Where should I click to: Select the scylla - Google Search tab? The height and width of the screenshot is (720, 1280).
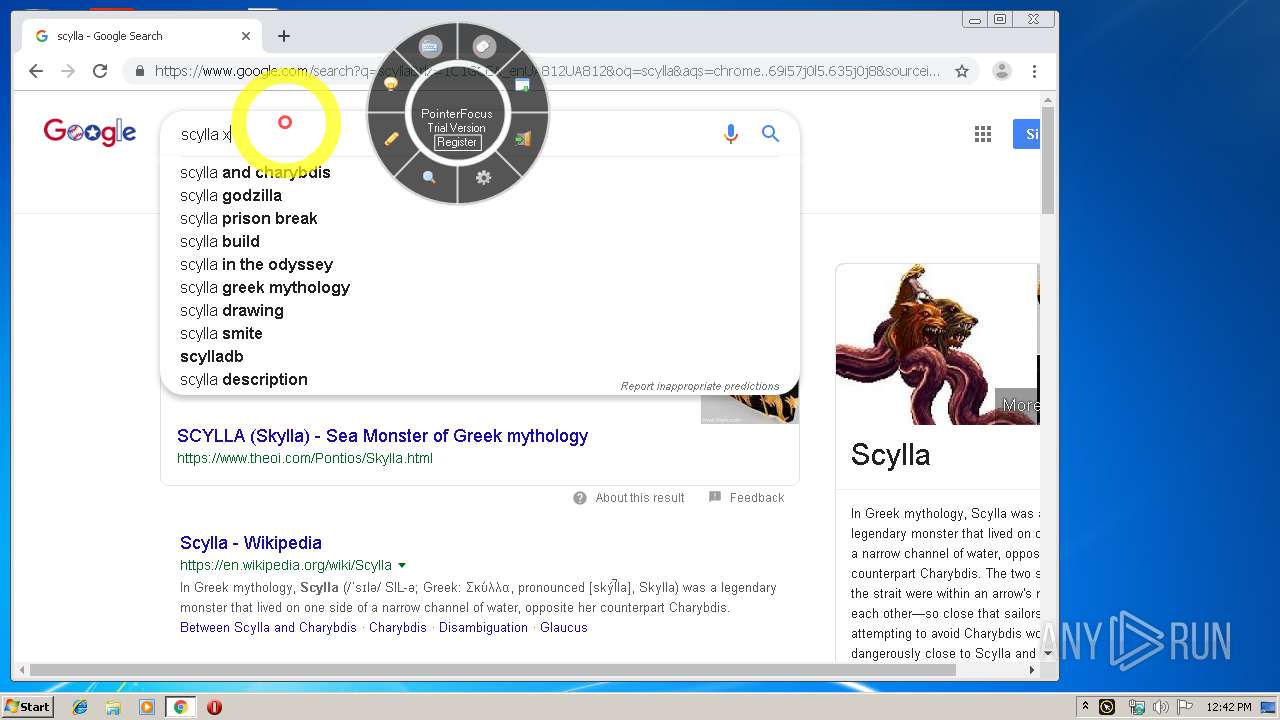click(141, 36)
